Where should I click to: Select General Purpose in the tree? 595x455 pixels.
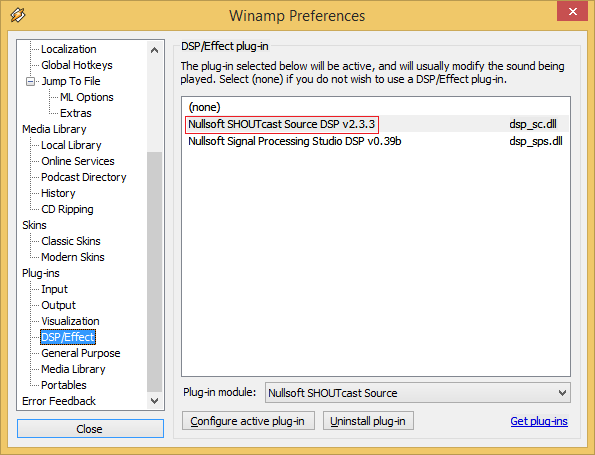[81, 353]
